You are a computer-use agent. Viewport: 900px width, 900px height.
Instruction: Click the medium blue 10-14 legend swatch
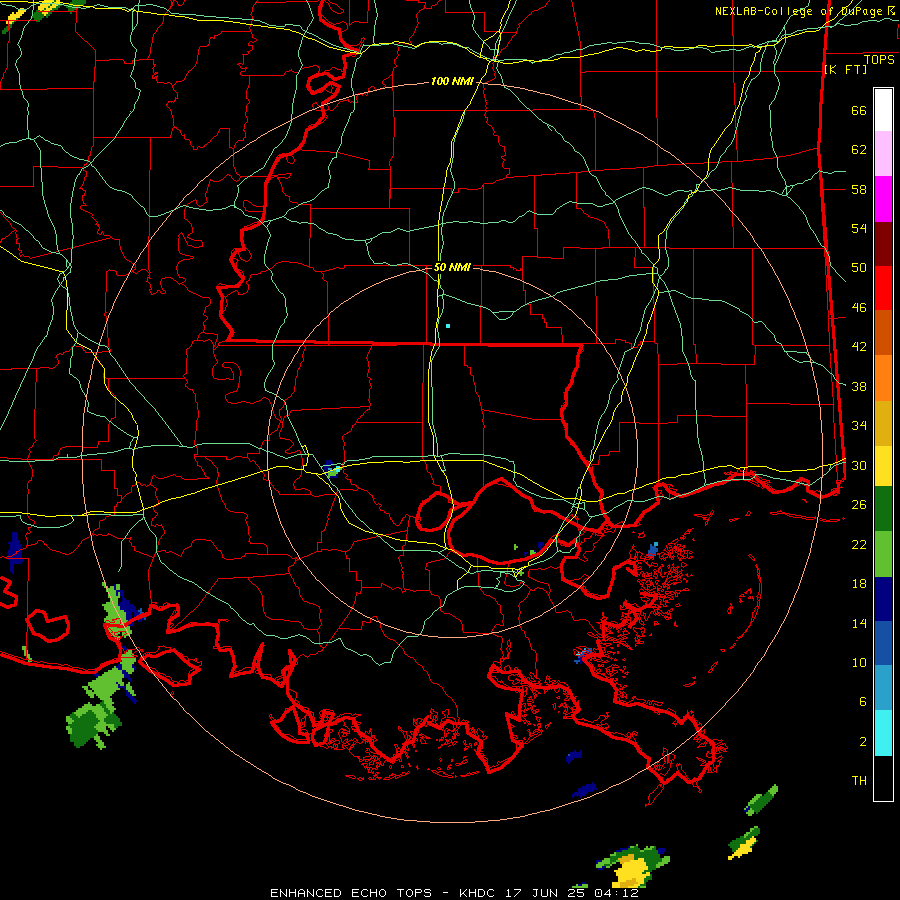coord(883,643)
